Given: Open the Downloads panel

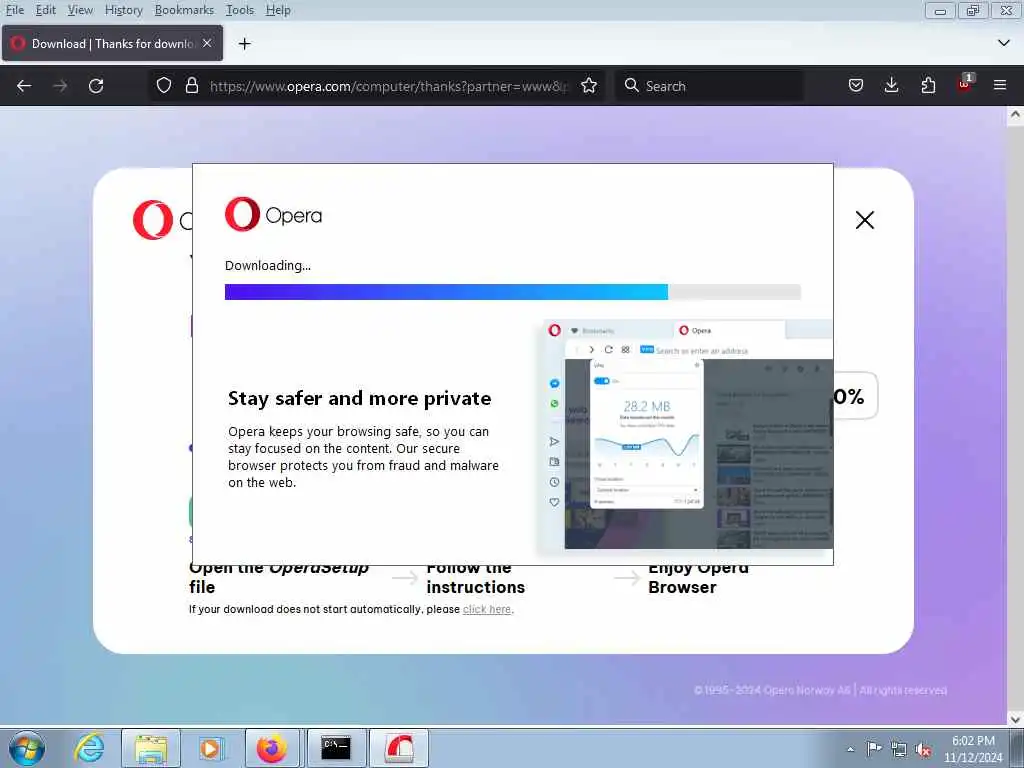Looking at the screenshot, I should click(891, 86).
